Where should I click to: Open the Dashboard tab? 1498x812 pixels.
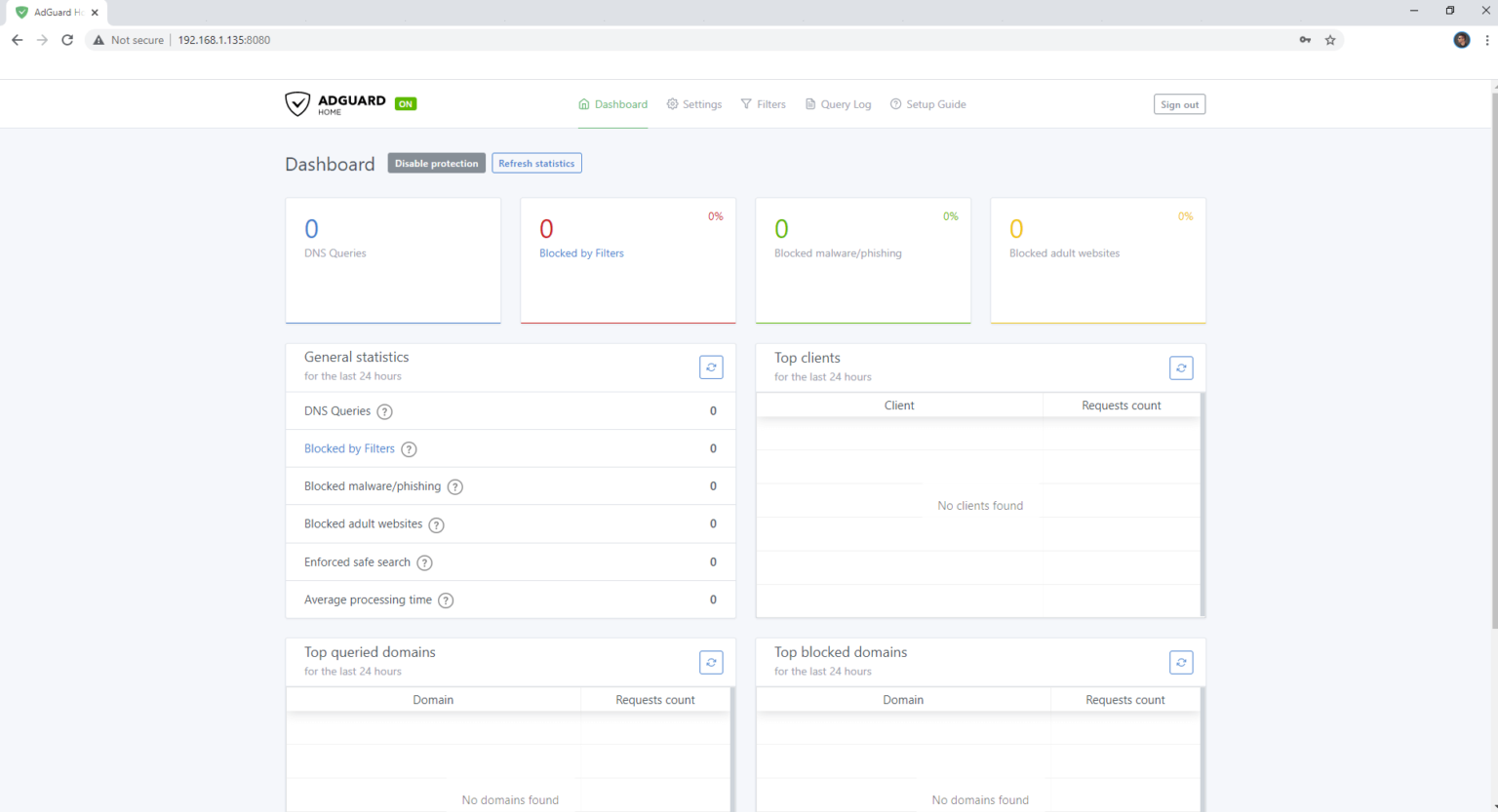[612, 104]
